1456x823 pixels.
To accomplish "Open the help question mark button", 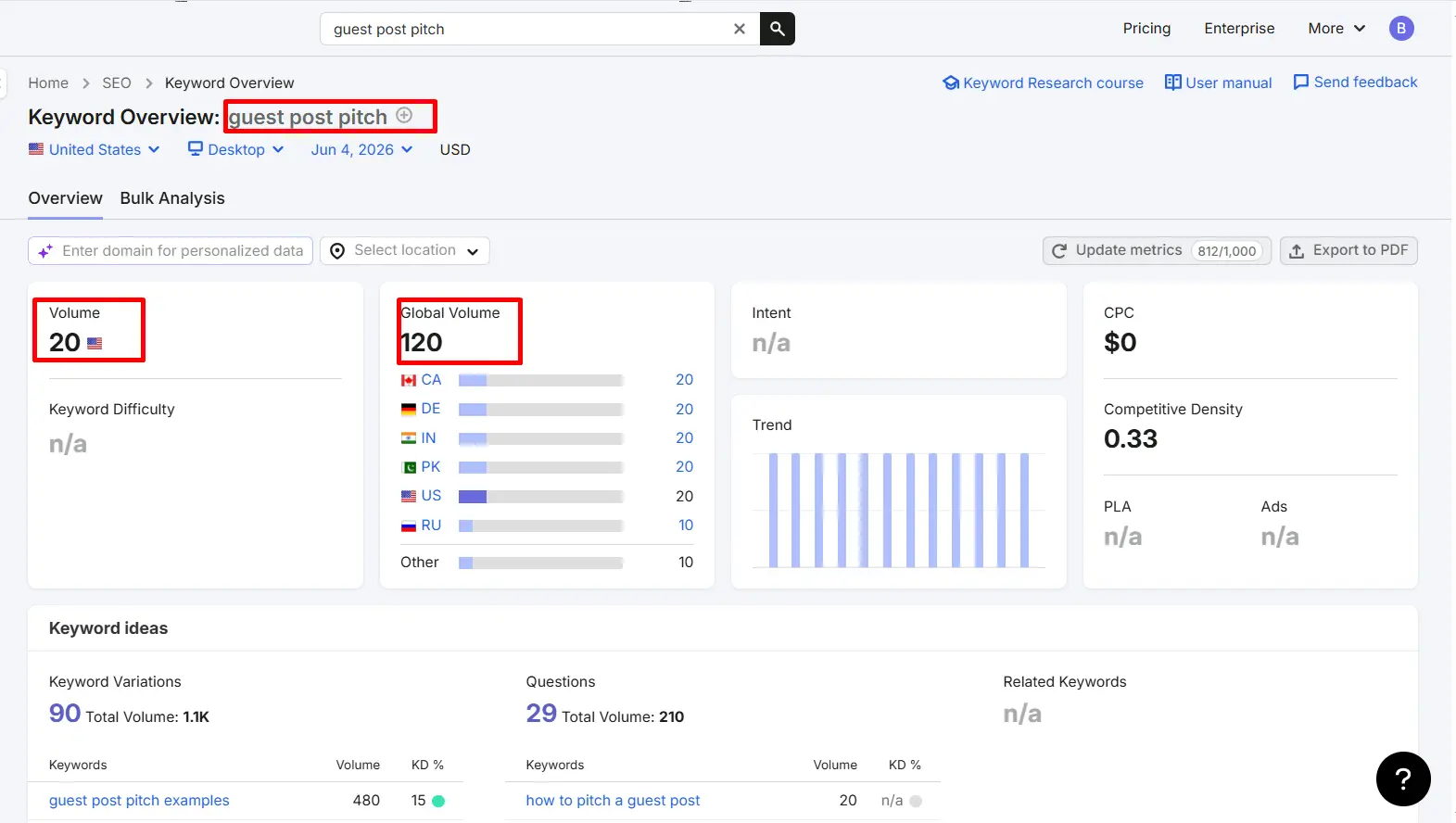I will [x=1403, y=779].
